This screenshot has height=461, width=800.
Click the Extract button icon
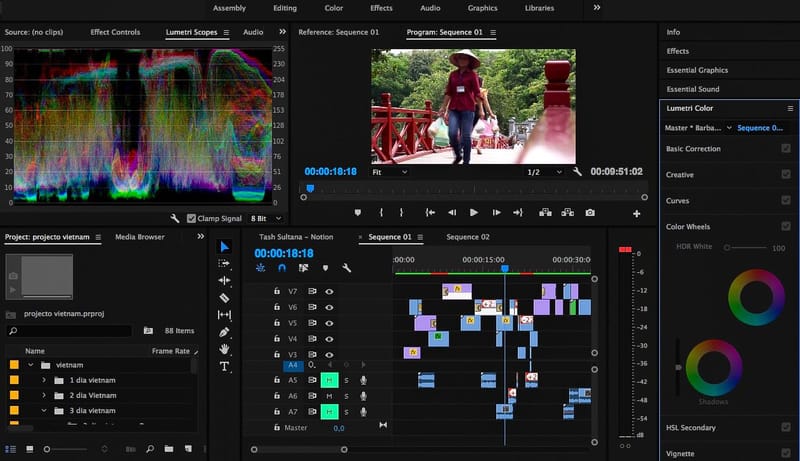click(567, 213)
